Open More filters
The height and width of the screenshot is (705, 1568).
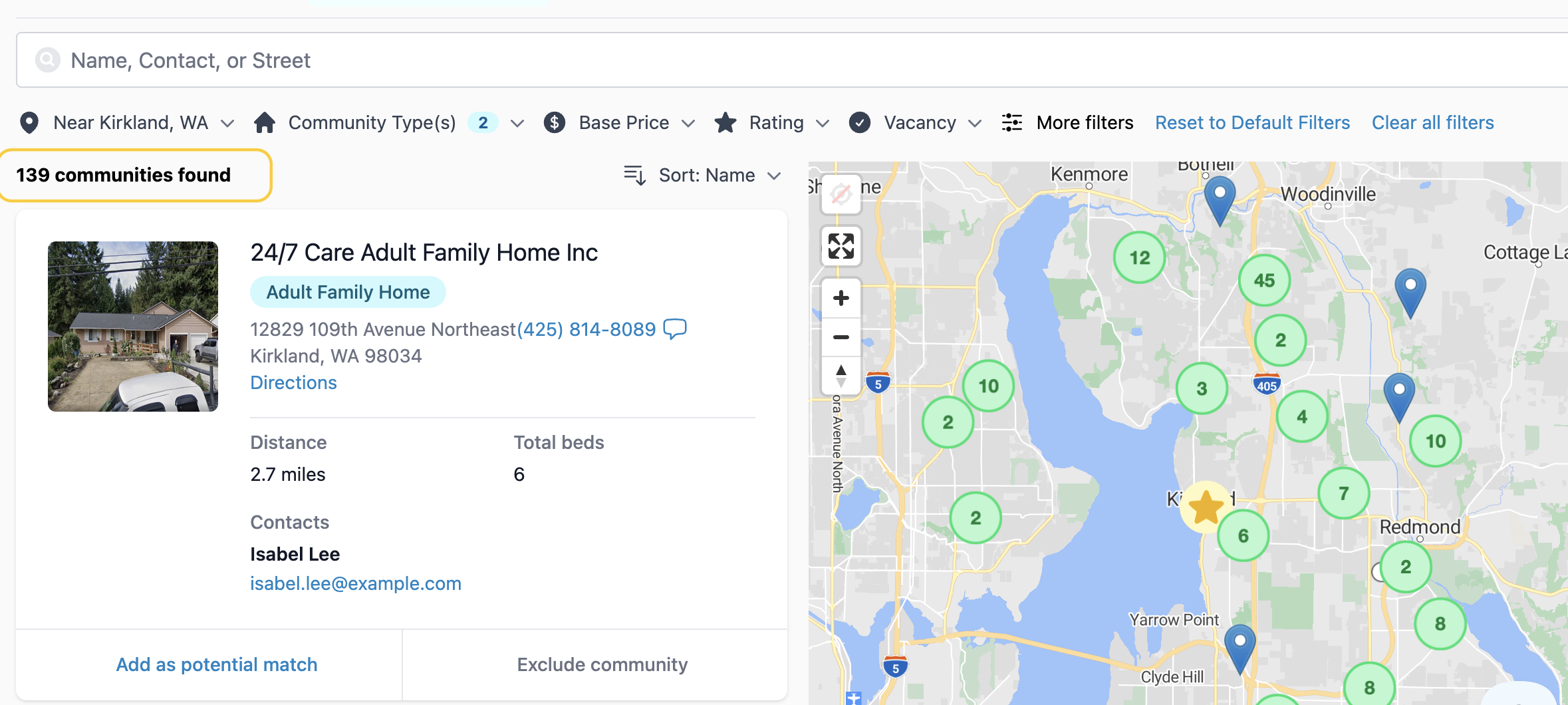click(1068, 123)
